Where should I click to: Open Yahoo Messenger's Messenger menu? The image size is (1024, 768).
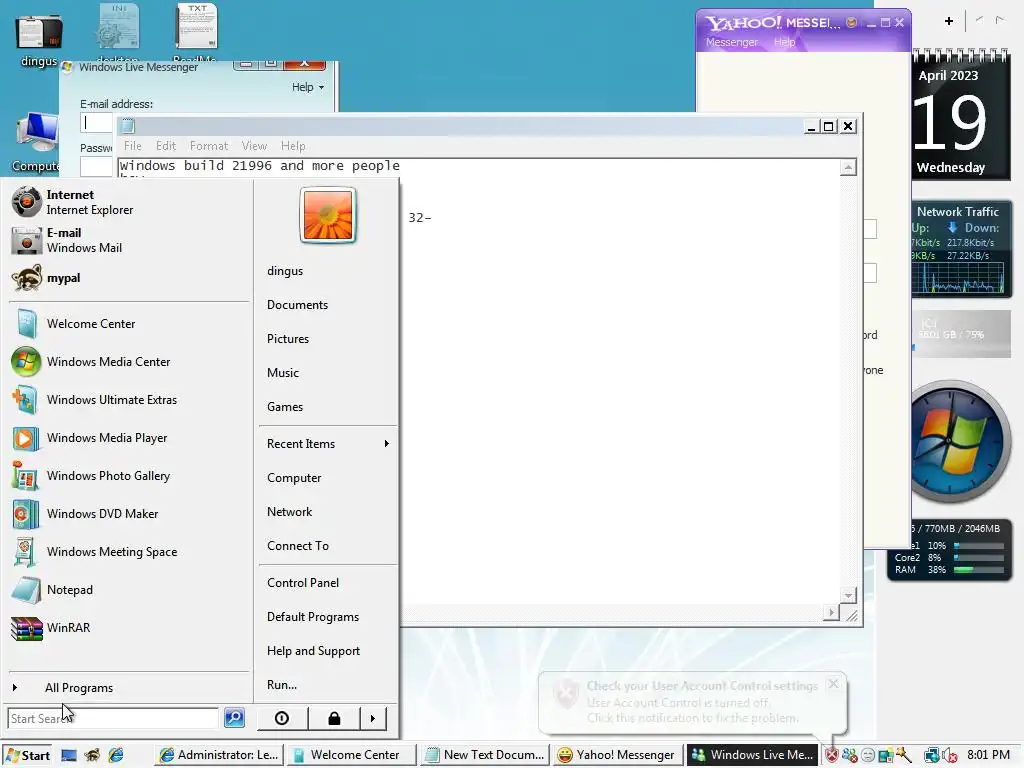click(731, 42)
